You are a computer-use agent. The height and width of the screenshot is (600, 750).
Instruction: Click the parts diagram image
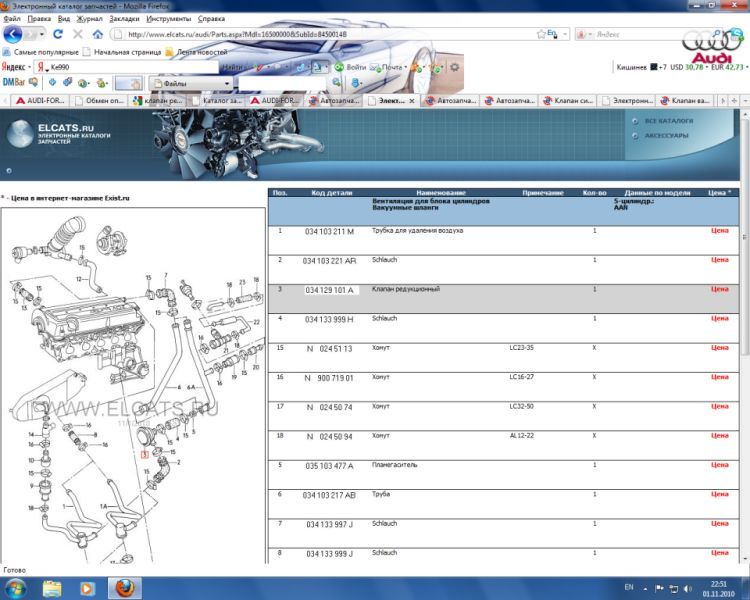(x=133, y=386)
